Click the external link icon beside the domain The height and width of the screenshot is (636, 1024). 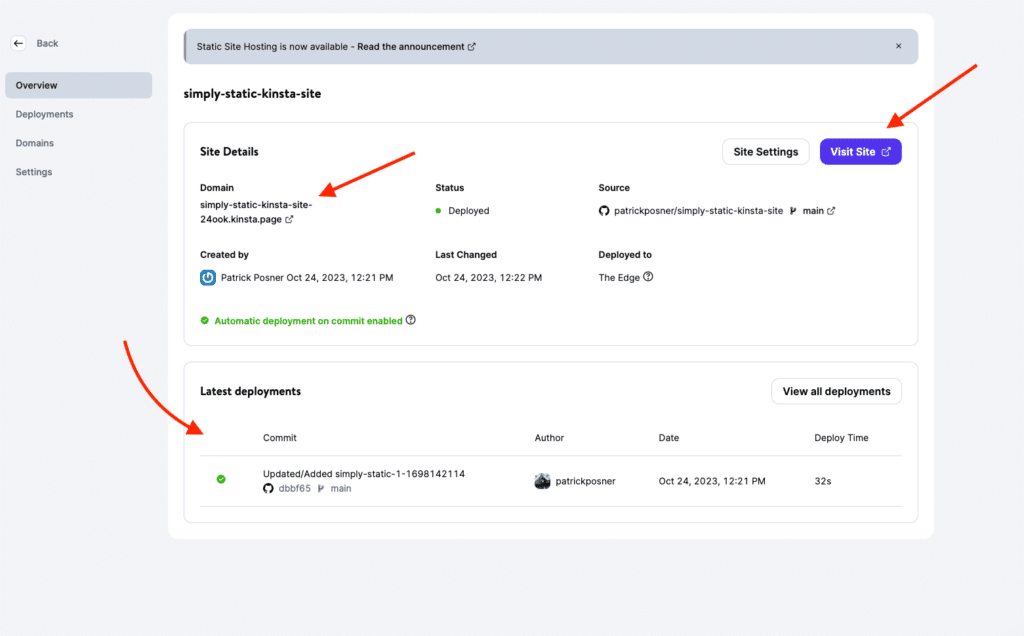click(x=289, y=219)
